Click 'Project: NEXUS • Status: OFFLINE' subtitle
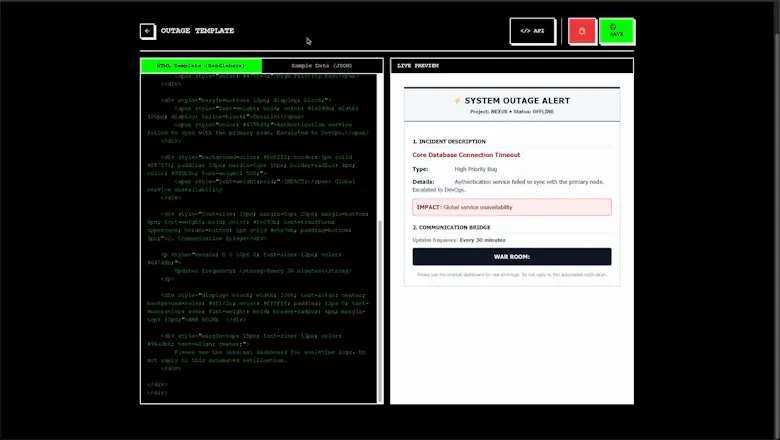Screen dimensions: 780x440 point(512,112)
